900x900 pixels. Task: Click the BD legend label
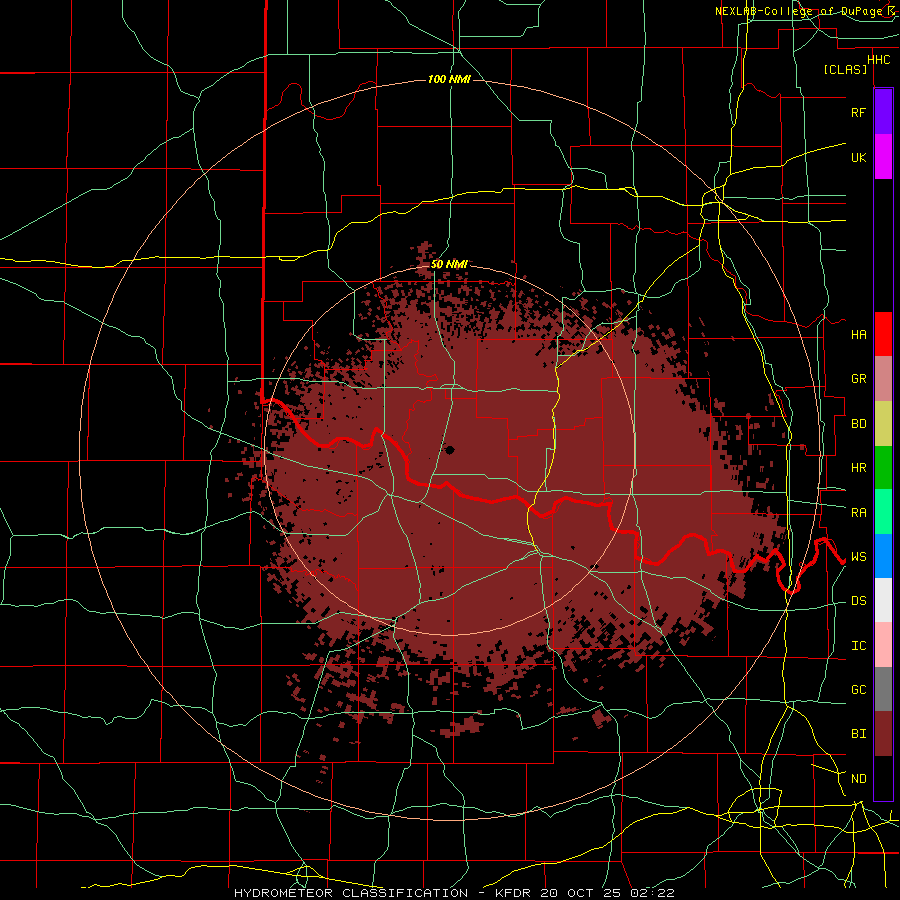858,424
